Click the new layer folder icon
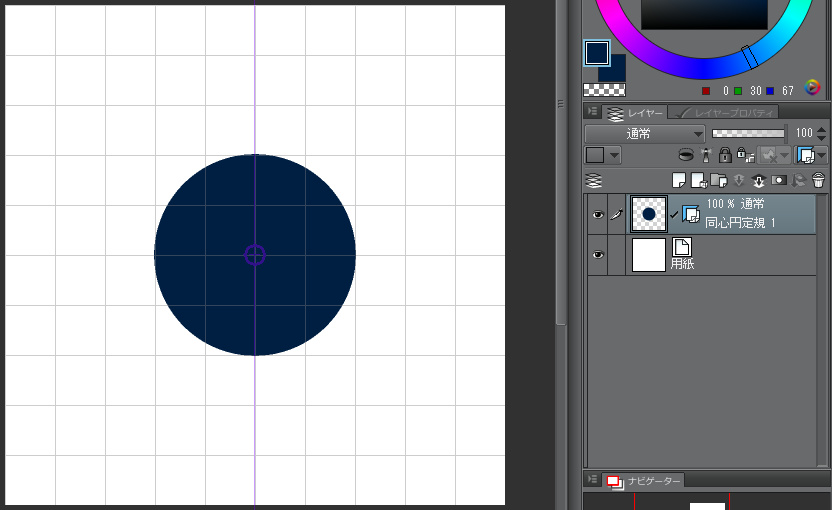The width and height of the screenshot is (832, 510). point(718,181)
